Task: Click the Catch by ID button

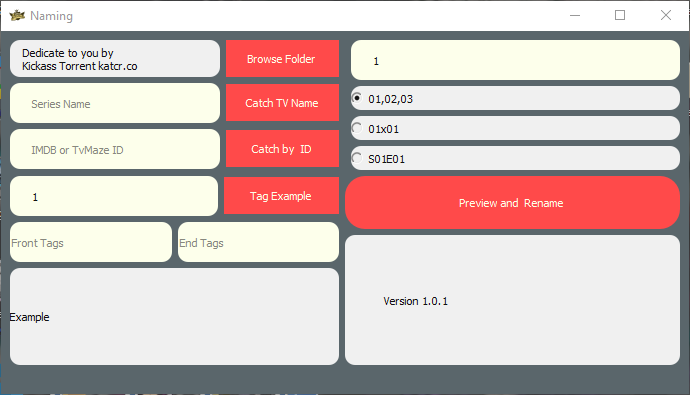Action: coord(282,149)
